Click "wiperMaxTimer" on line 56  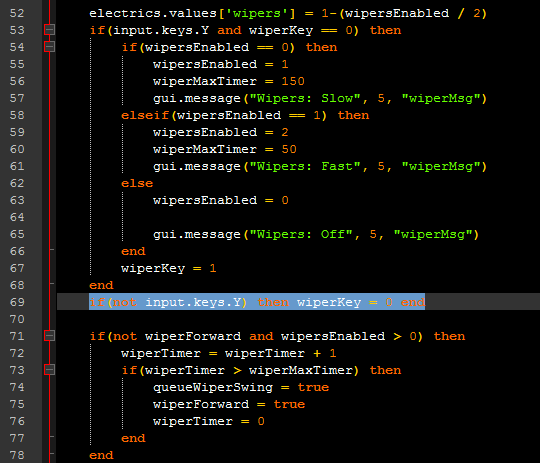[x=205, y=81]
